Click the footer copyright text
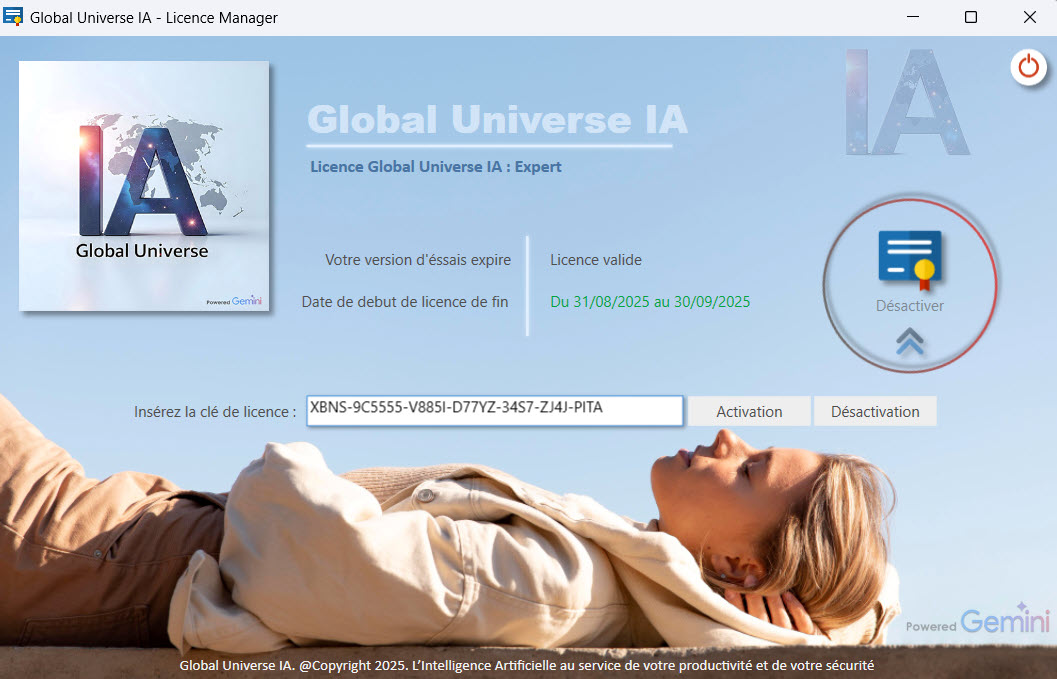1057x679 pixels. coord(527,665)
